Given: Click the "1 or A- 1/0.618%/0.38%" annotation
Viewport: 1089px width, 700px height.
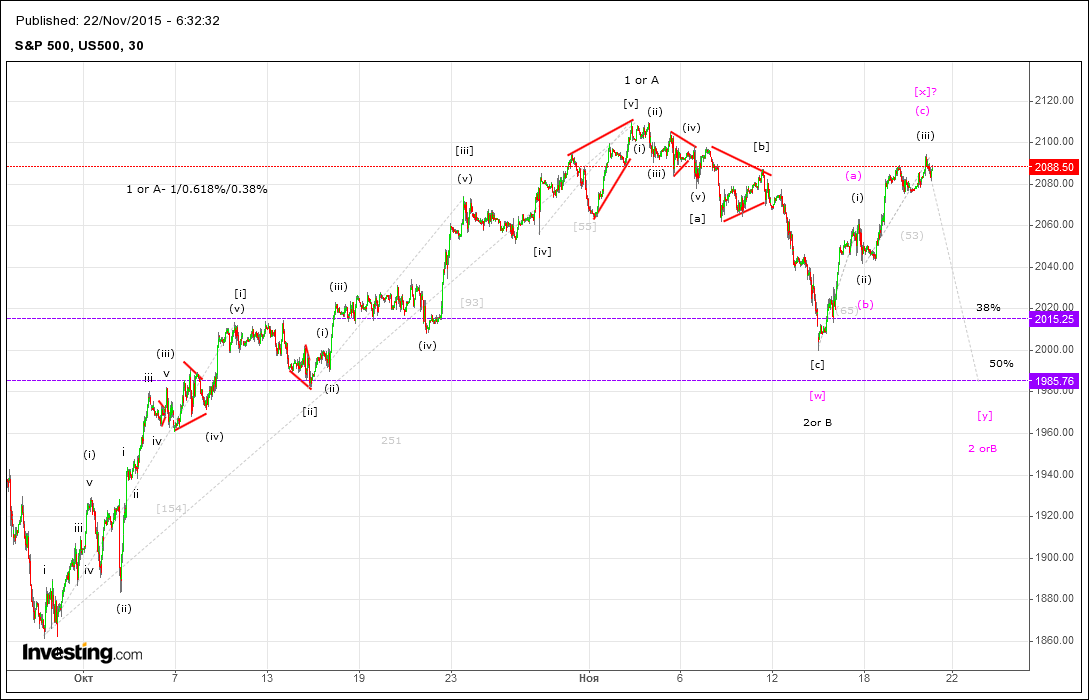Looking at the screenshot, I should point(197,189).
